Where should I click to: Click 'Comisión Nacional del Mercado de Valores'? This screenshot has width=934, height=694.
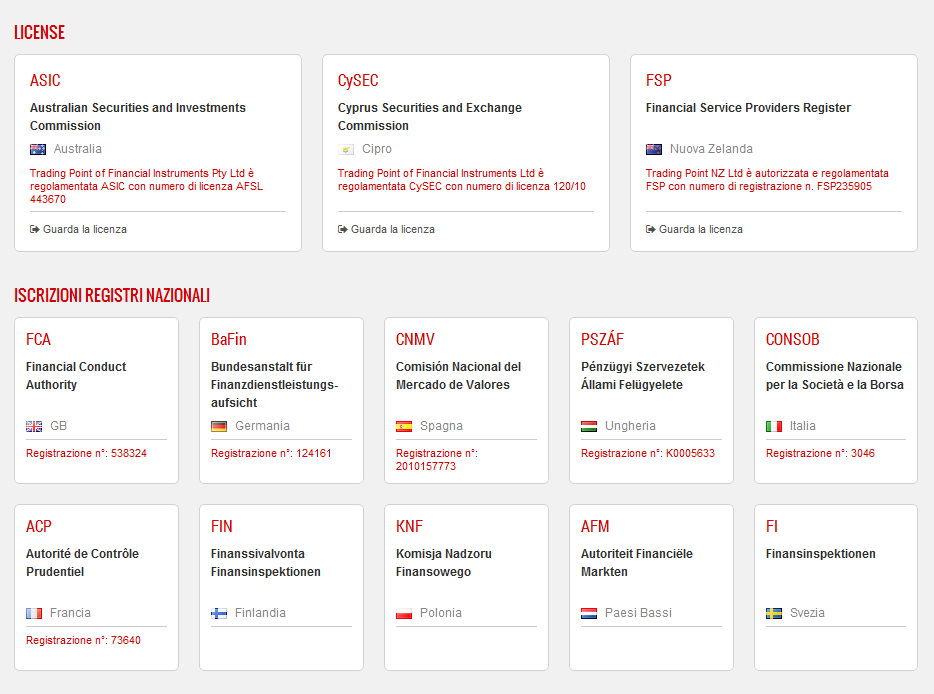459,376
